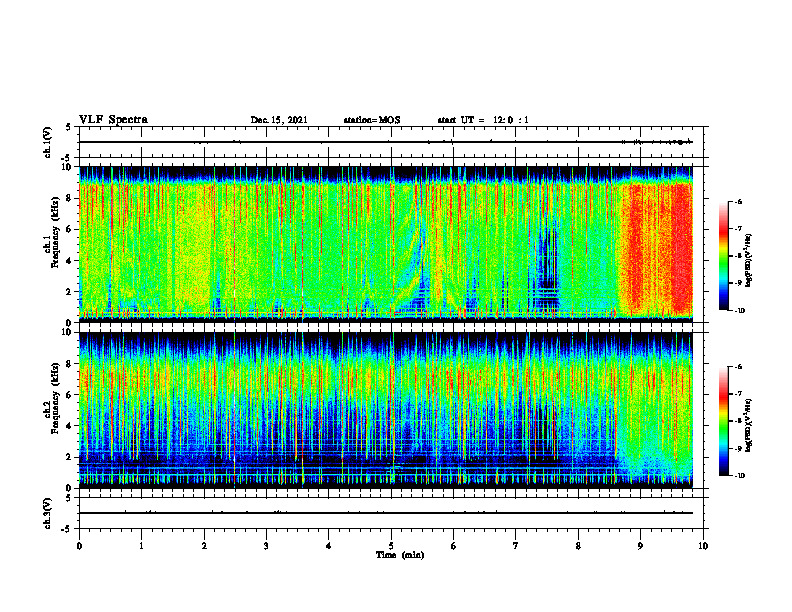Click the "5" tick on the time axis

(391, 546)
